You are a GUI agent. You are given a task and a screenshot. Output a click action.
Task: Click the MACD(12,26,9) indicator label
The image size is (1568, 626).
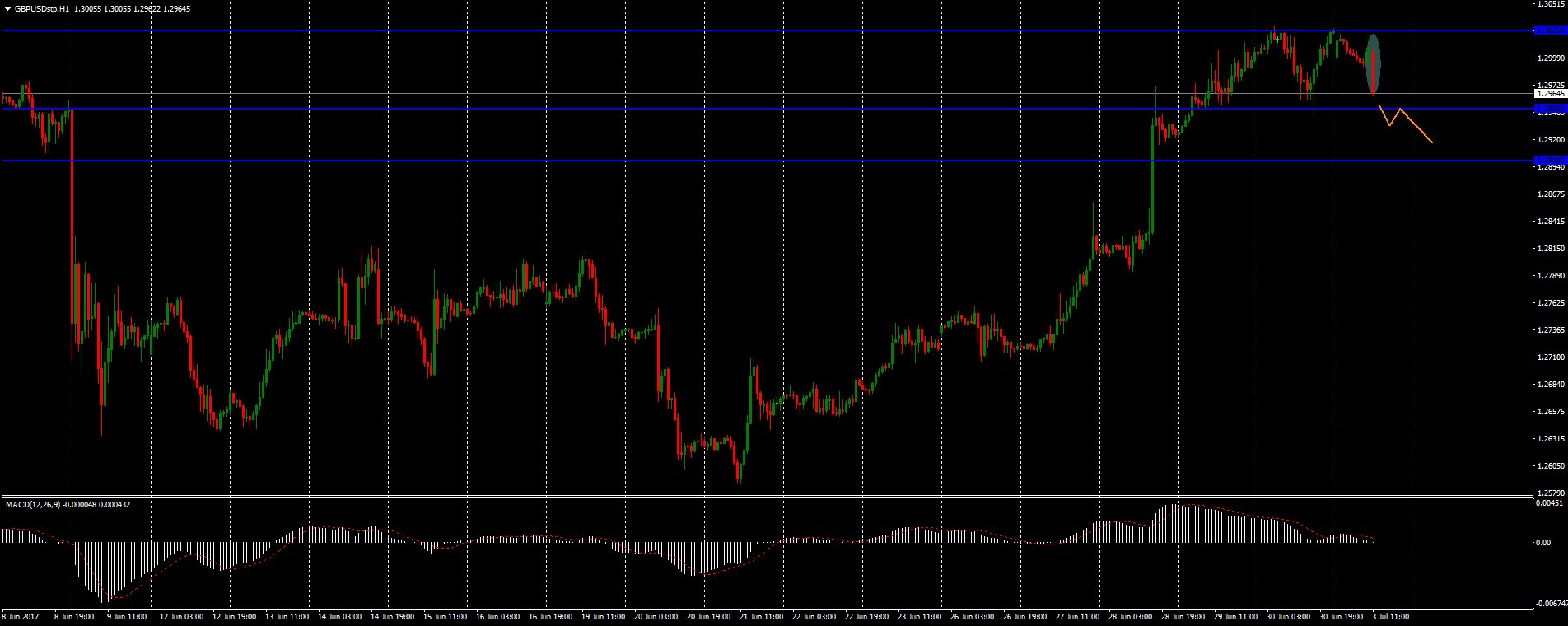(x=33, y=504)
